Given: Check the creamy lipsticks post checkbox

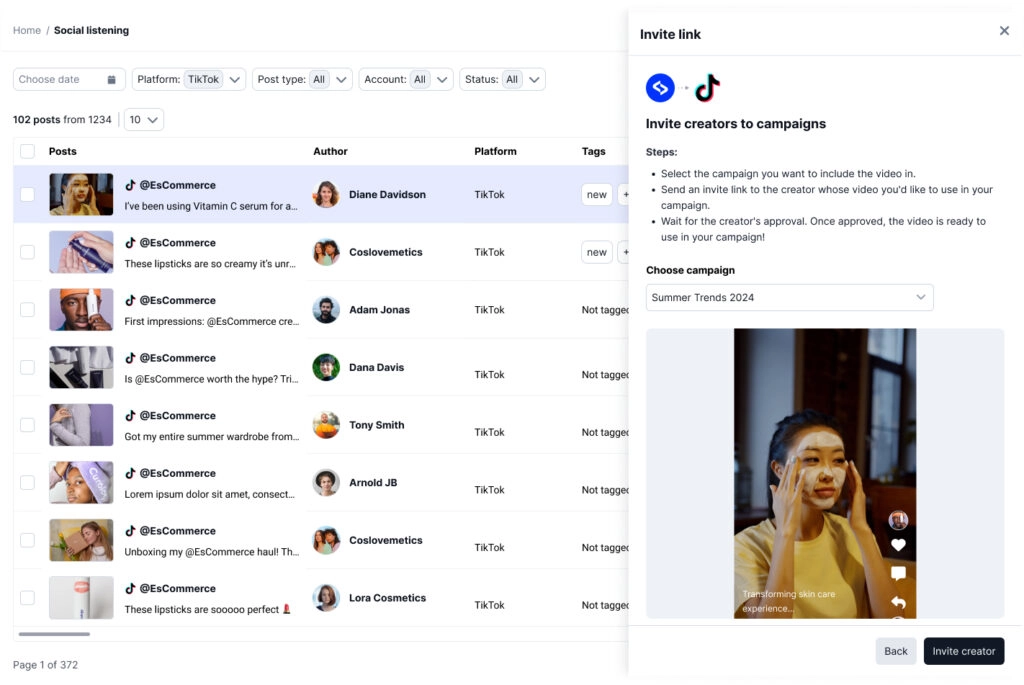Looking at the screenshot, I should (x=27, y=252).
